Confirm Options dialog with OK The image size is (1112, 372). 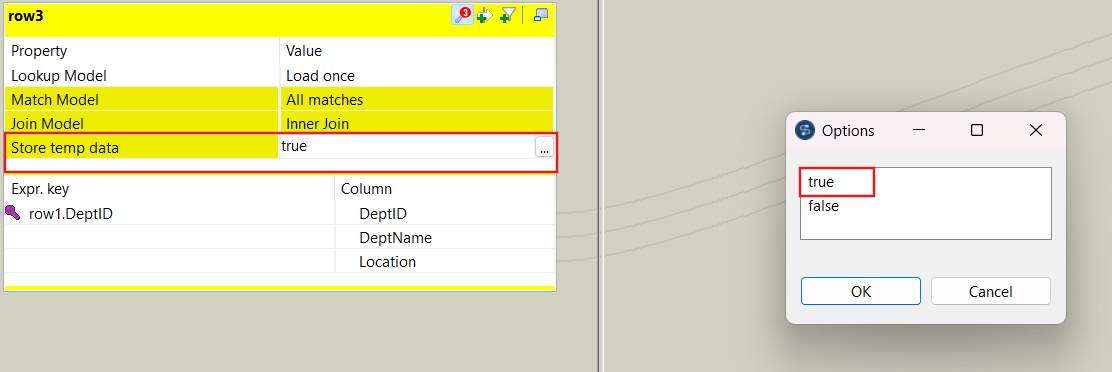(x=861, y=291)
